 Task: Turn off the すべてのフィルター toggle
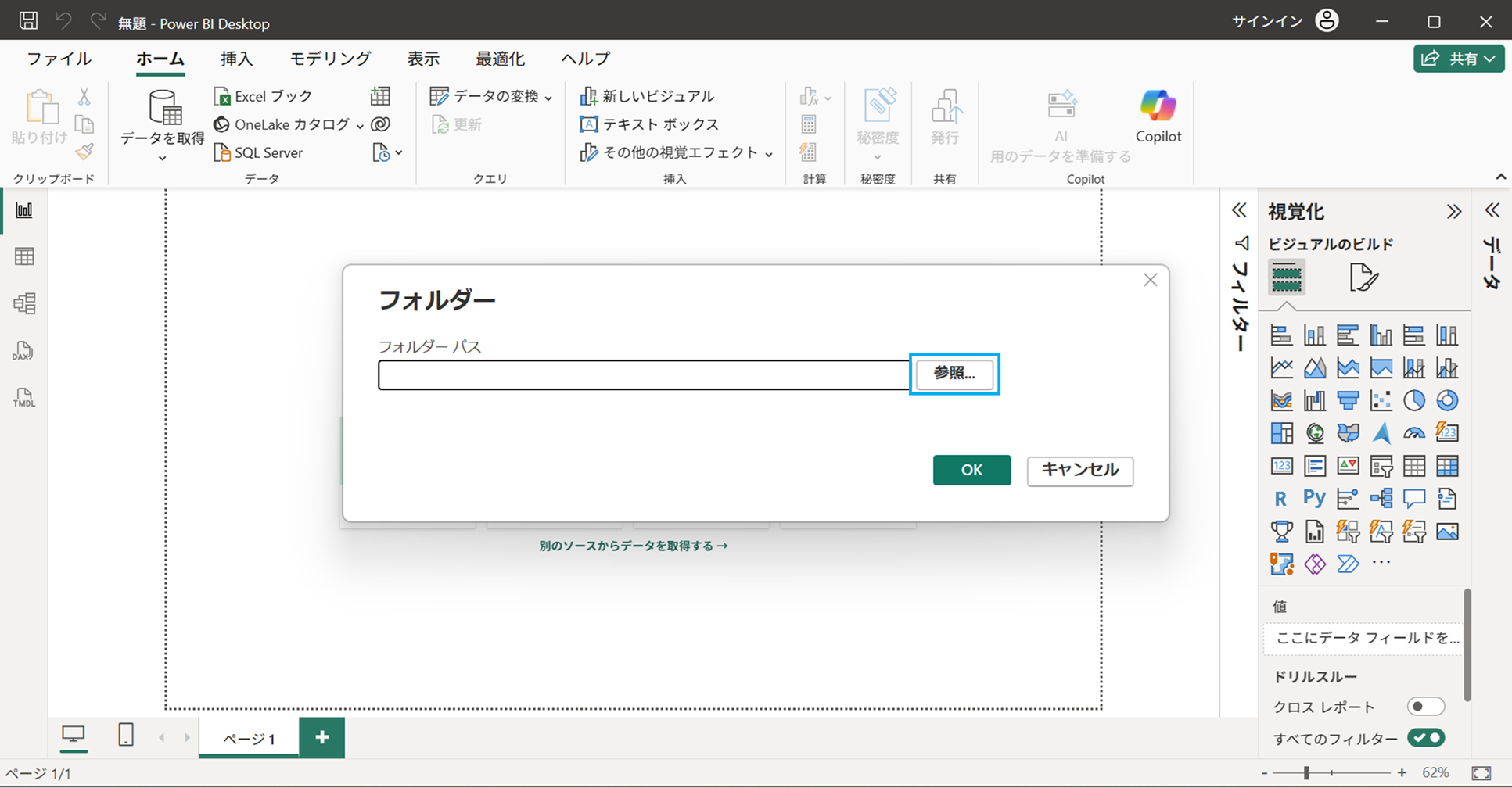point(1425,737)
